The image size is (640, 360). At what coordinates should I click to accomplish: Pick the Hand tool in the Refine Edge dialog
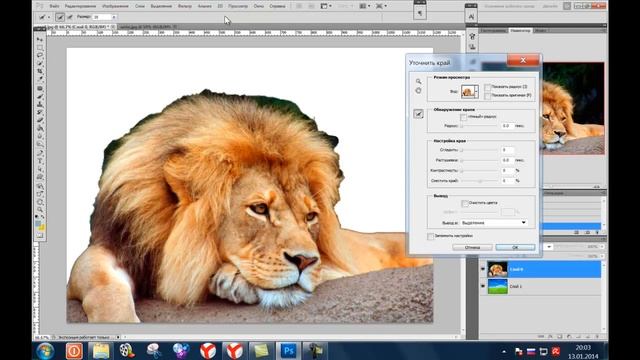pos(418,91)
